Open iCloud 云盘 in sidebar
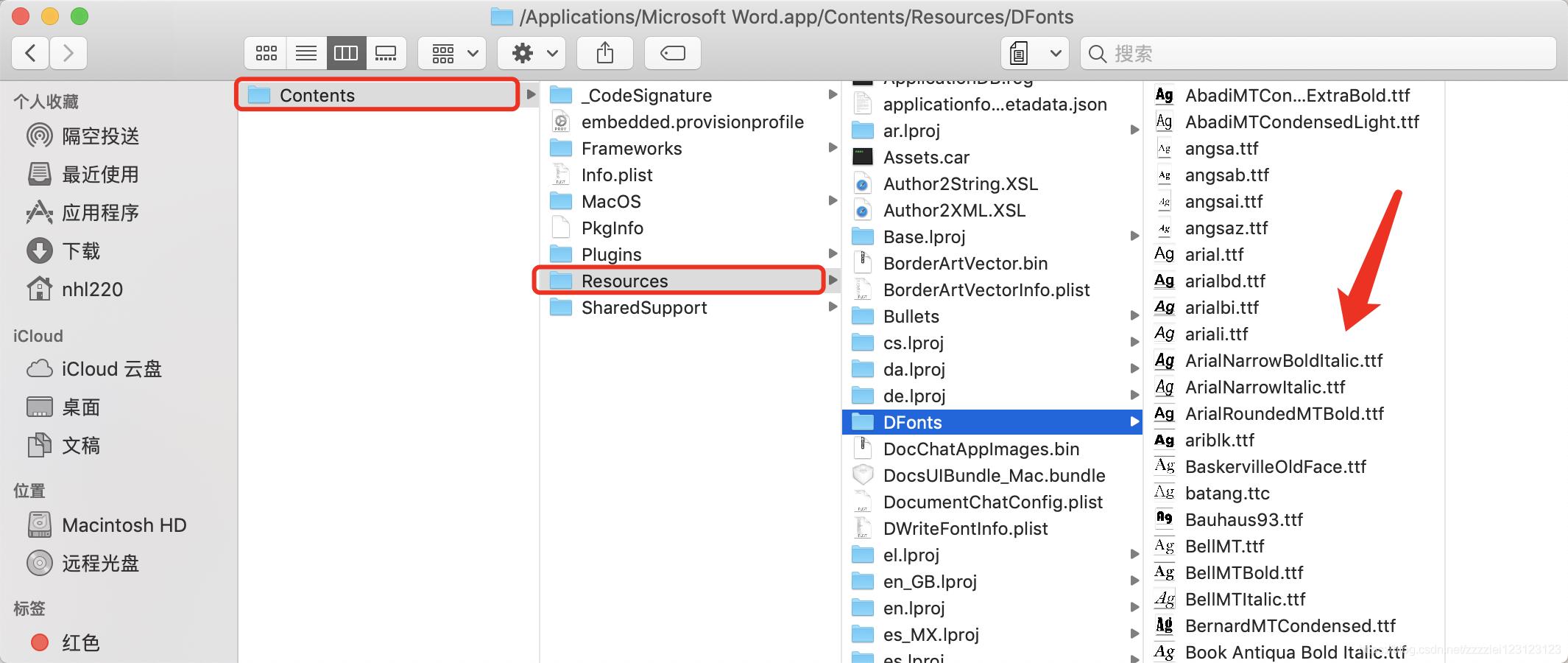The image size is (1568, 663). click(x=93, y=369)
